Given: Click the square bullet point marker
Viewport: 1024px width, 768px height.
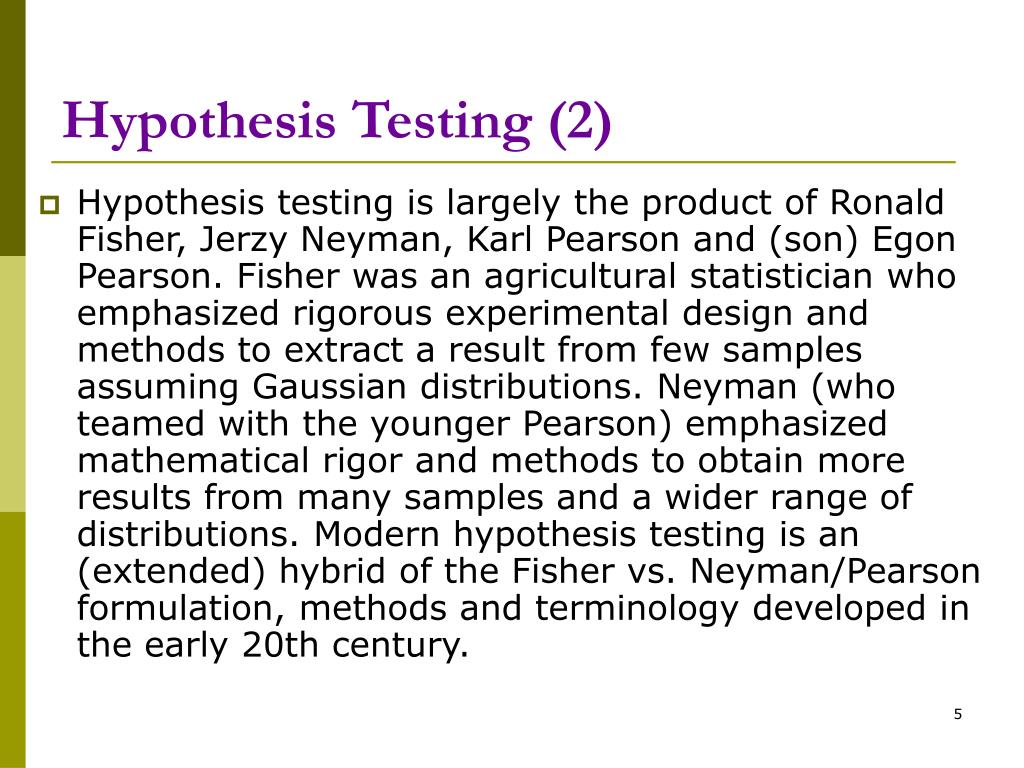Looking at the screenshot, I should click(x=49, y=205).
